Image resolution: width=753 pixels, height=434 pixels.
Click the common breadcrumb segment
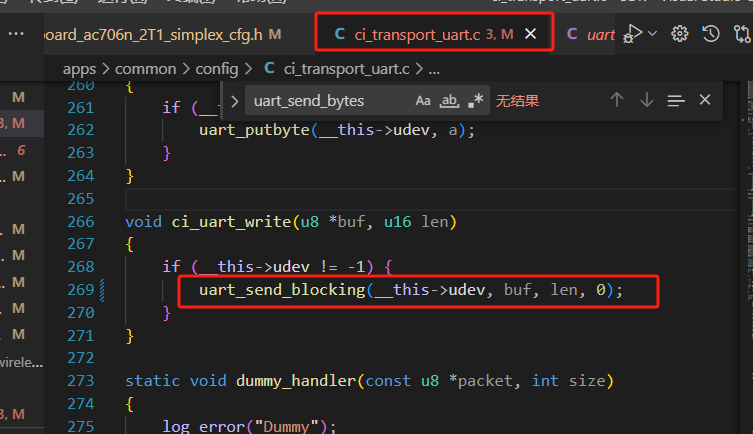click(146, 69)
